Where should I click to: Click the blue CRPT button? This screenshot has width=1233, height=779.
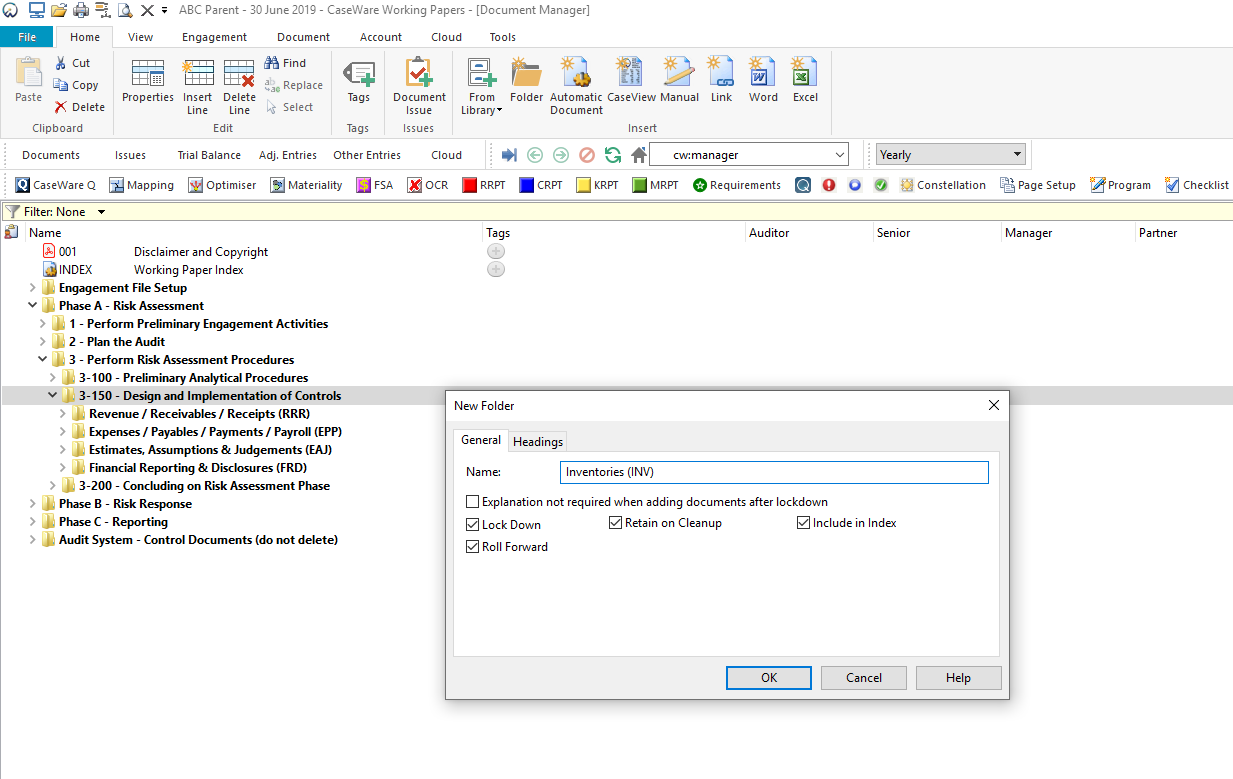(x=541, y=185)
